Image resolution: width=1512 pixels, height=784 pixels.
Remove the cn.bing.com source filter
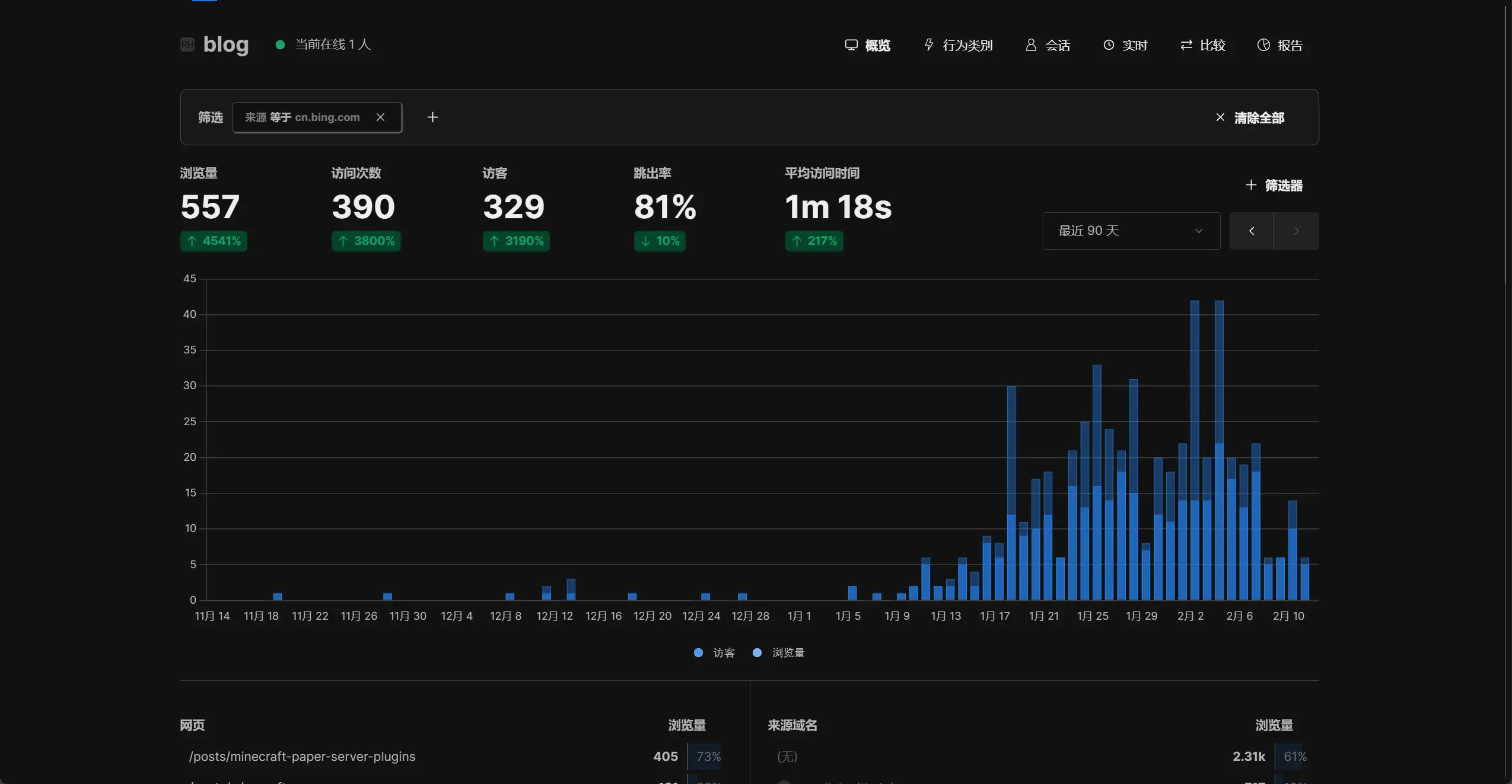[380, 117]
